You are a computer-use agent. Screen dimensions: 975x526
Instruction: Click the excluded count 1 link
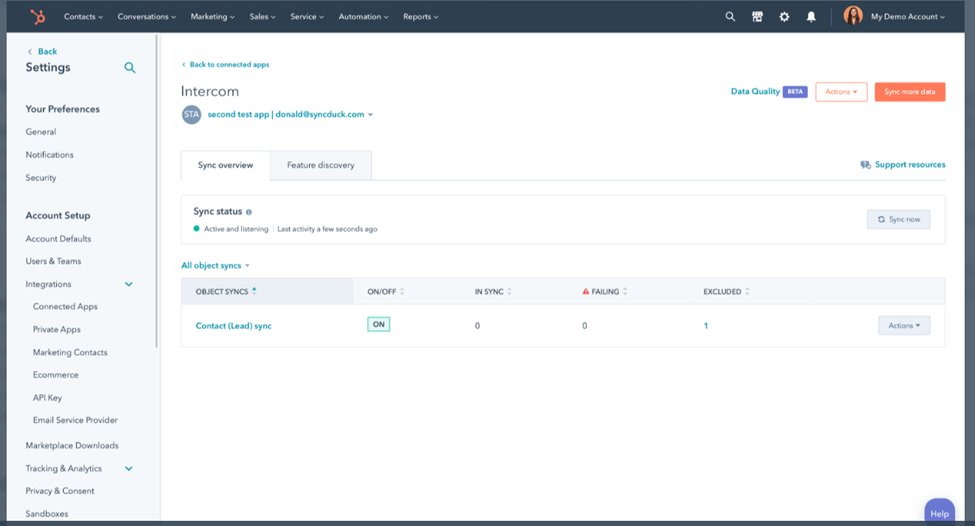tap(706, 326)
